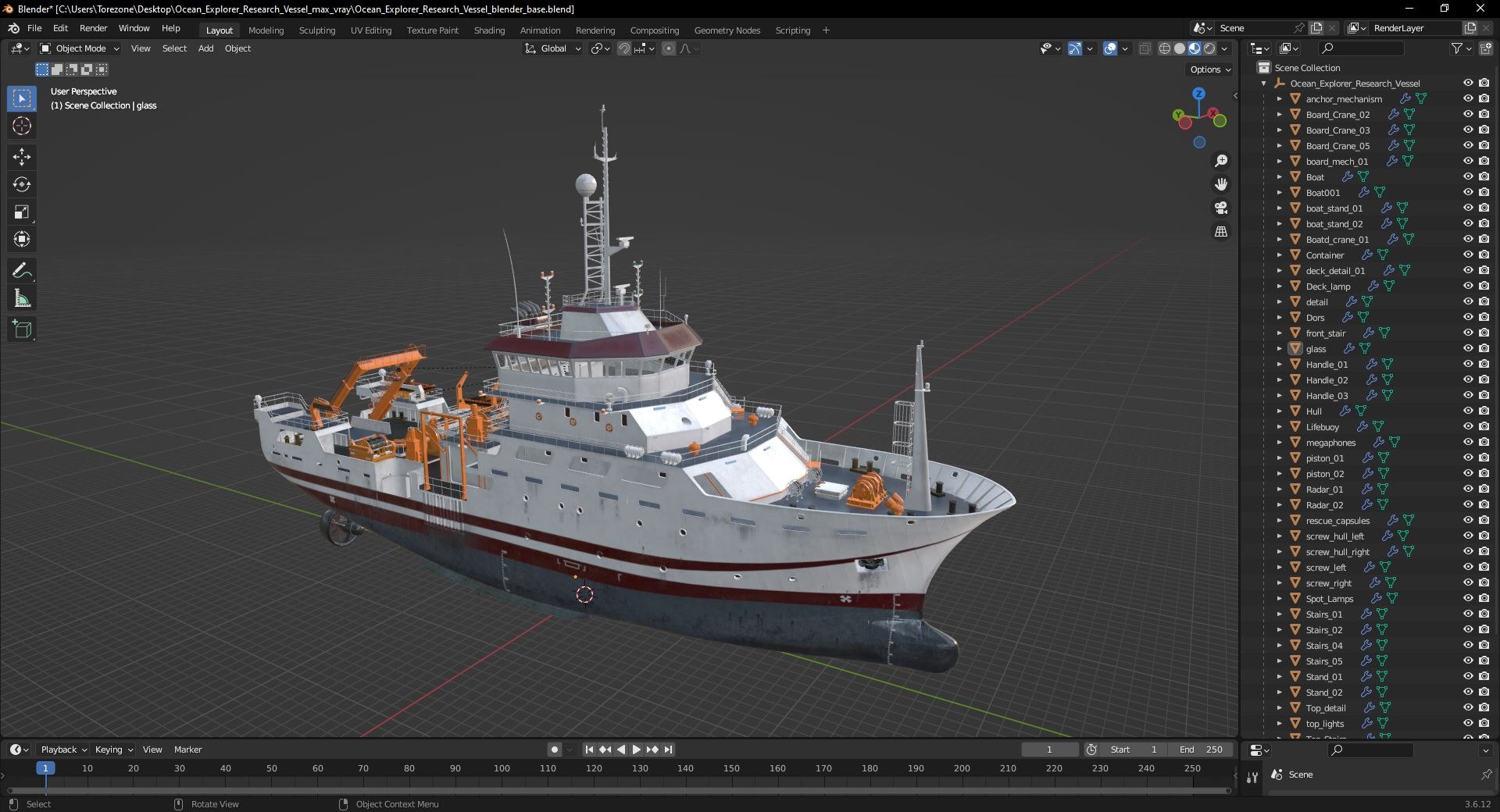Click the Blender logo menu icon

[13, 28]
